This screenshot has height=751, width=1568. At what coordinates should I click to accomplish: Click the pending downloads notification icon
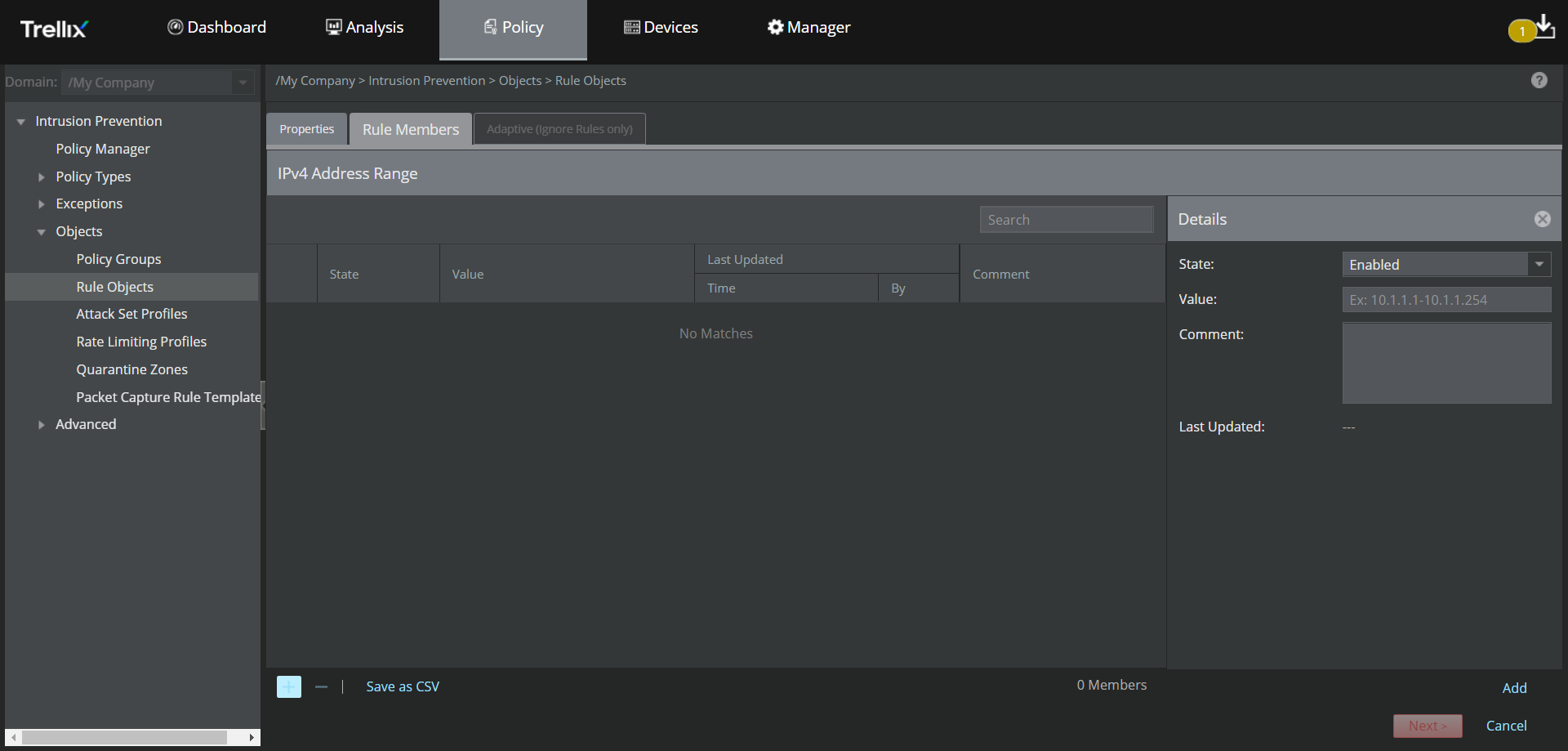point(1532,29)
